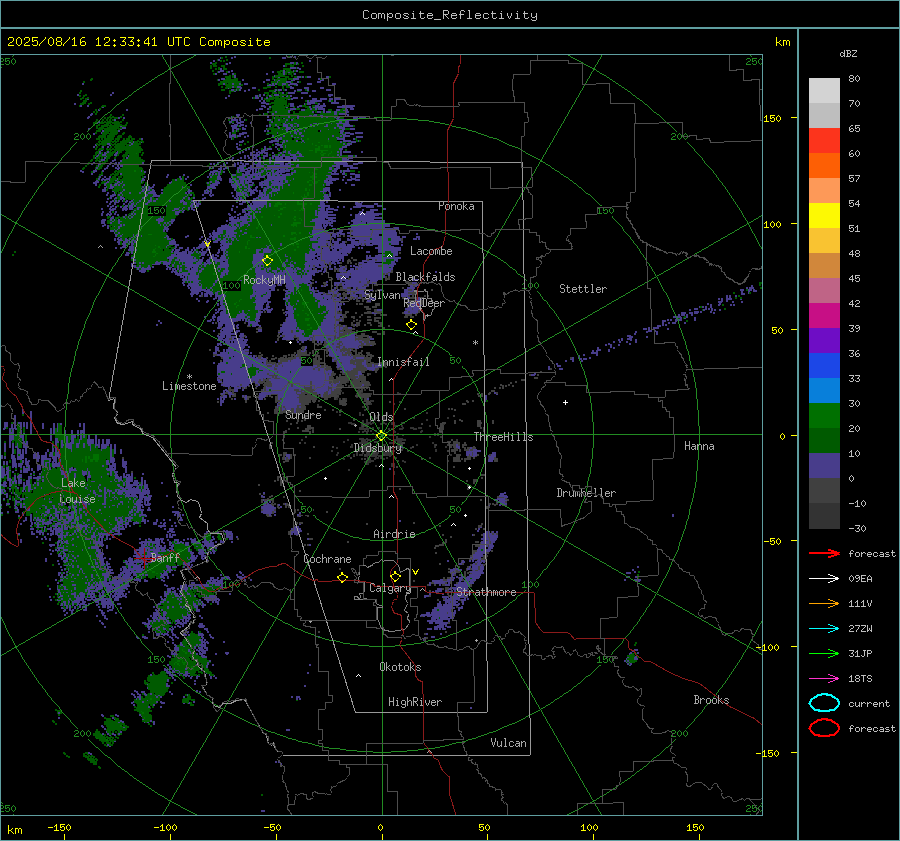Viewport: 900px width, 841px height.
Task: Click the Innisfail town label
Action: point(403,362)
